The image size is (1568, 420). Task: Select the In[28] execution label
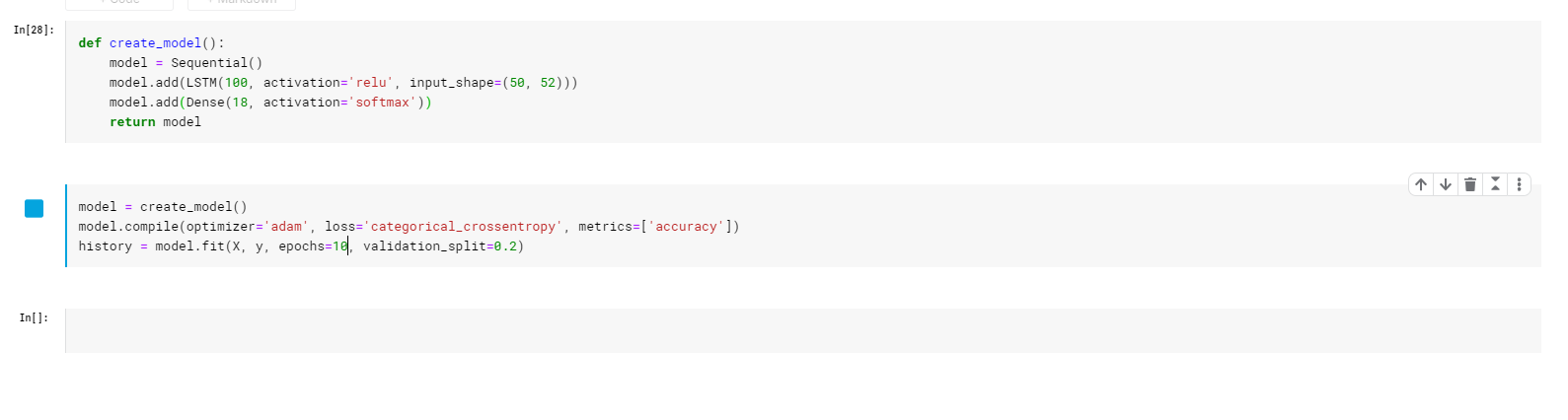(x=34, y=31)
